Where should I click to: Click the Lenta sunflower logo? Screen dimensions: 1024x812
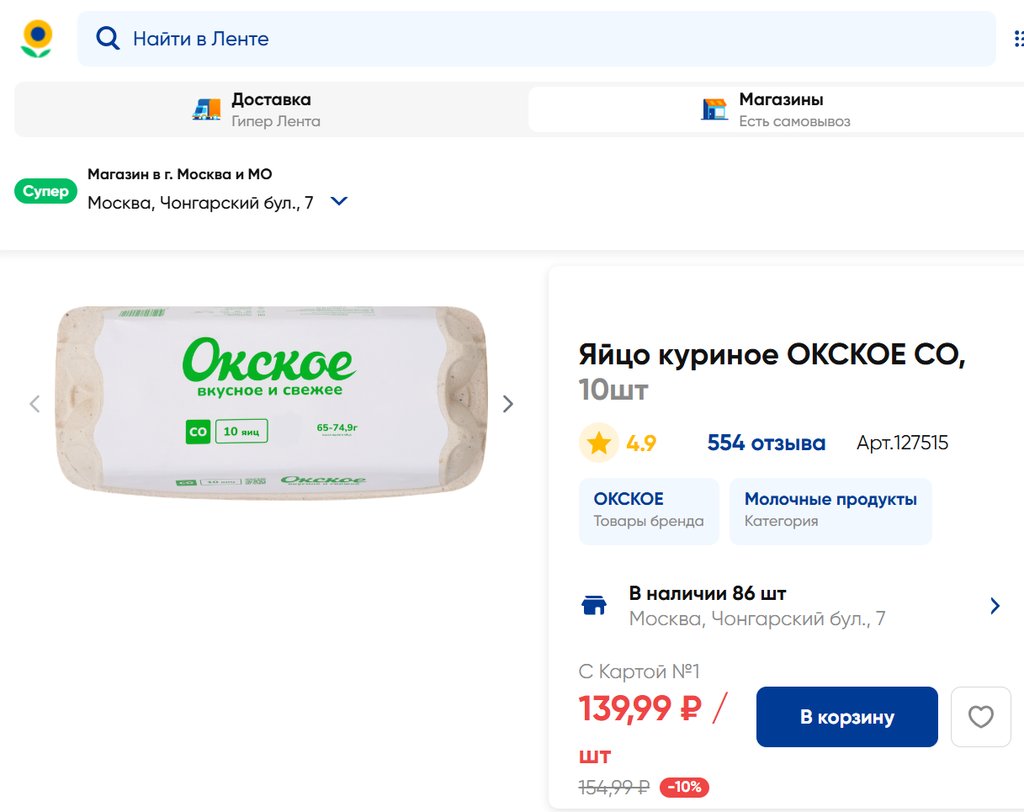tap(37, 38)
